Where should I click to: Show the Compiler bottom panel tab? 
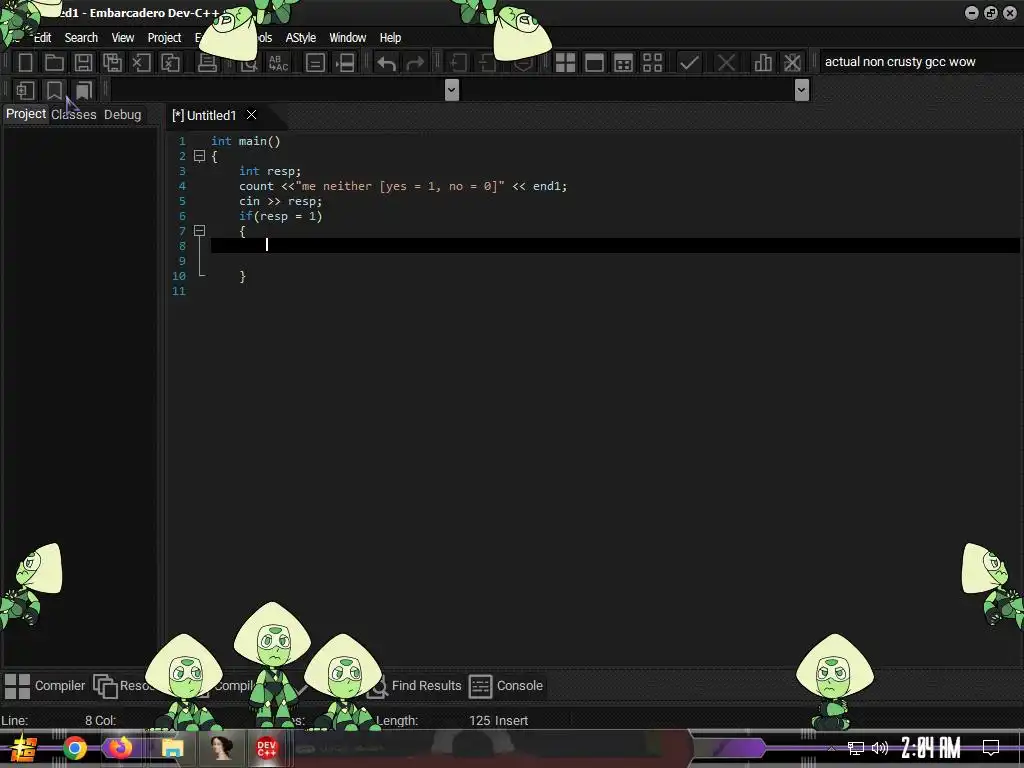[45, 686]
